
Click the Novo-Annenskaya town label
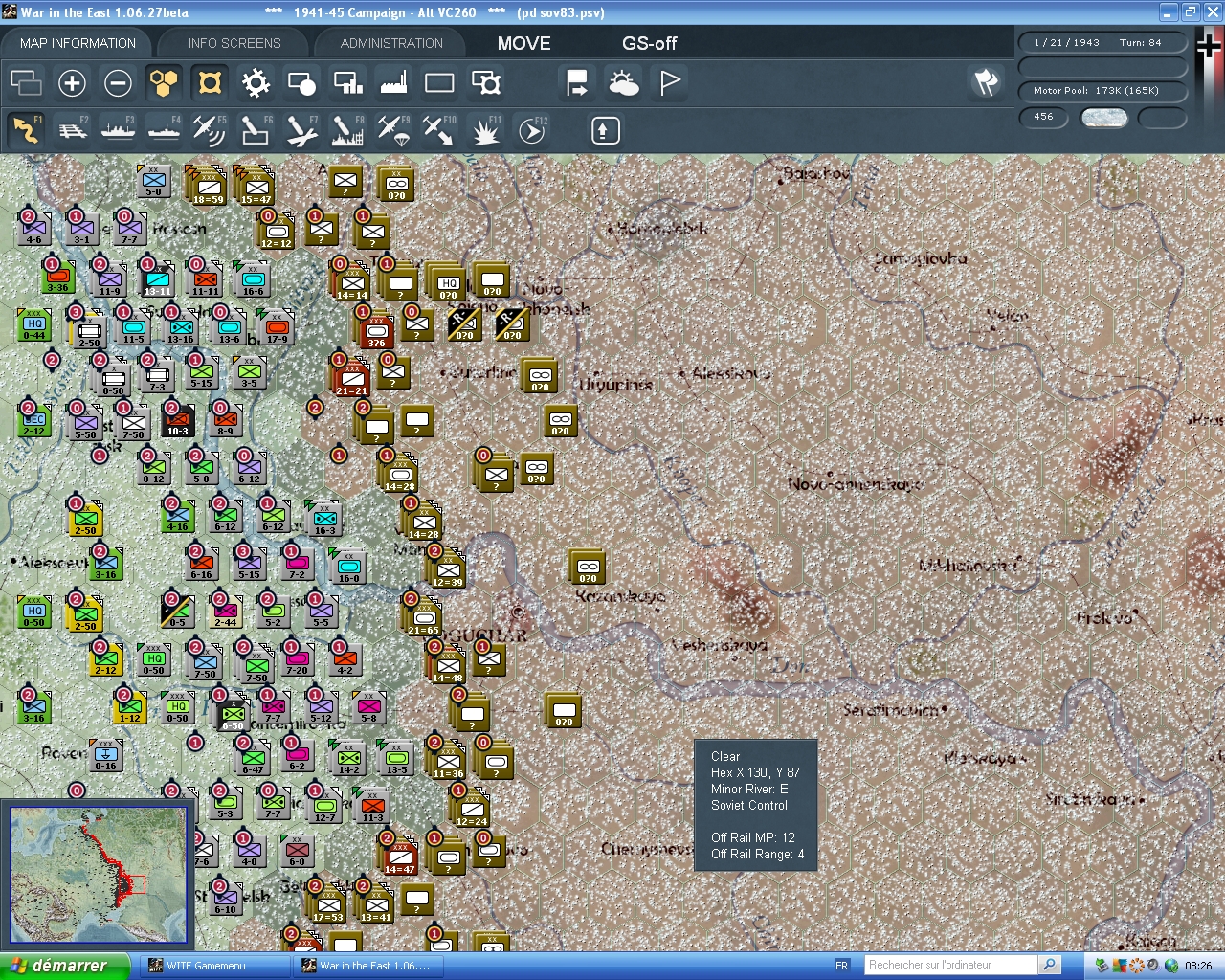point(856,483)
